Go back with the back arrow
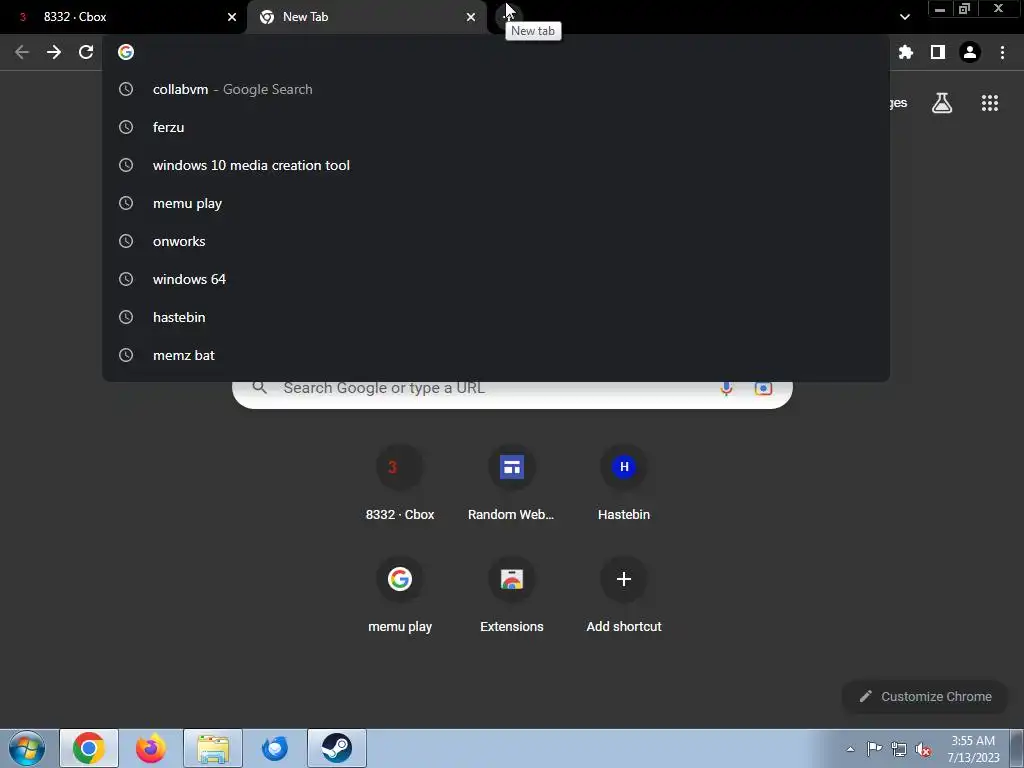This screenshot has width=1024, height=768. point(22,52)
